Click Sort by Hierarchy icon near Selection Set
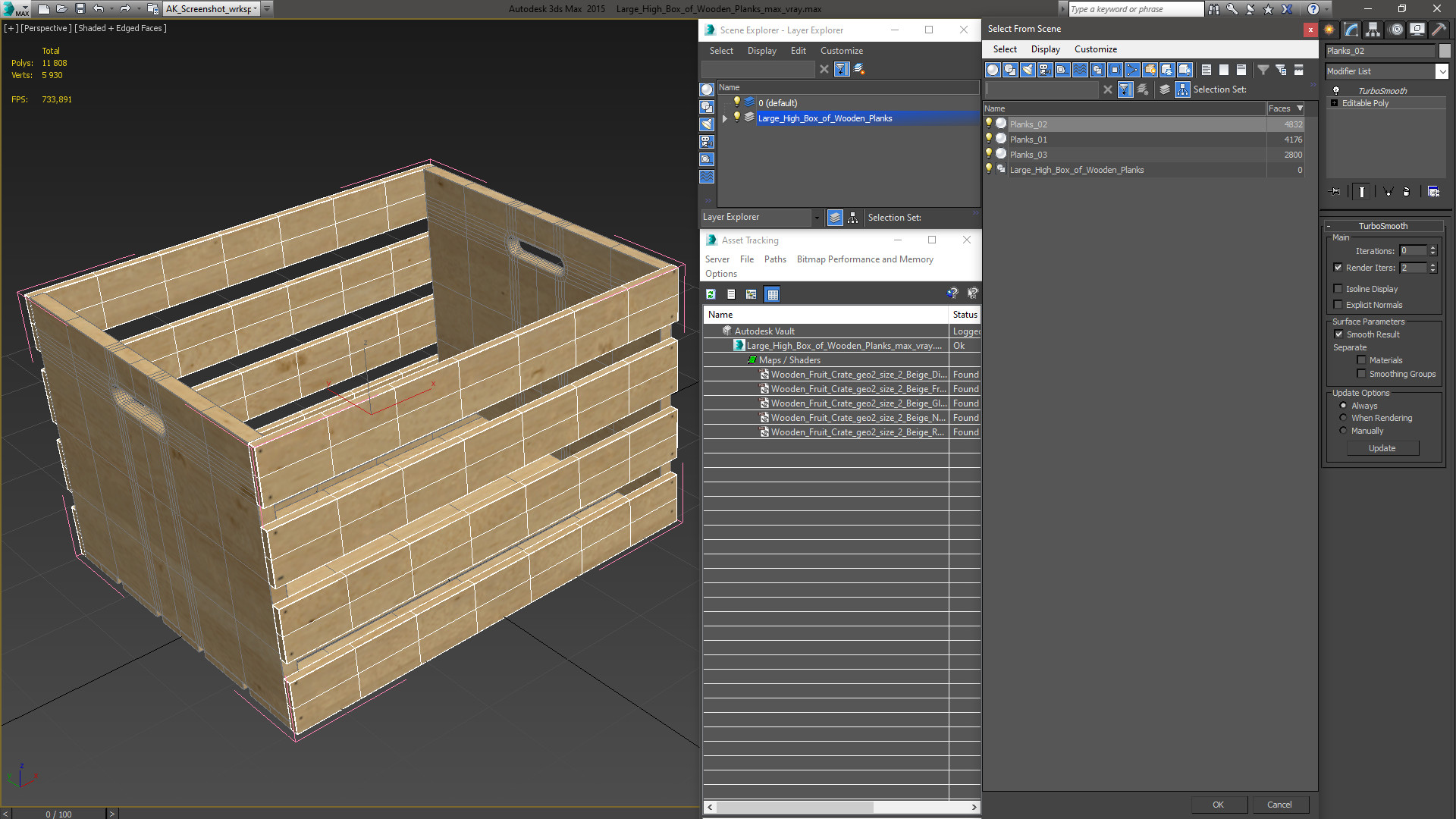The height and width of the screenshot is (819, 1456). (1182, 89)
